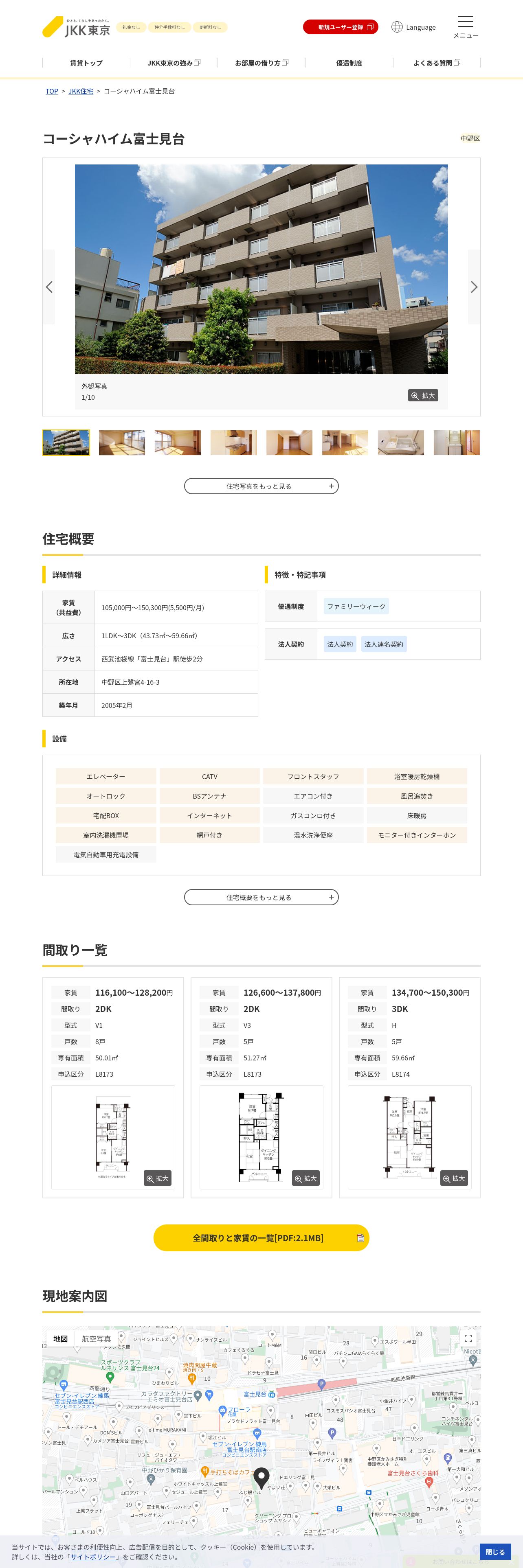The image size is (523, 1568).
Task: Toggle fullscreen view on the map
Action: tap(468, 1338)
